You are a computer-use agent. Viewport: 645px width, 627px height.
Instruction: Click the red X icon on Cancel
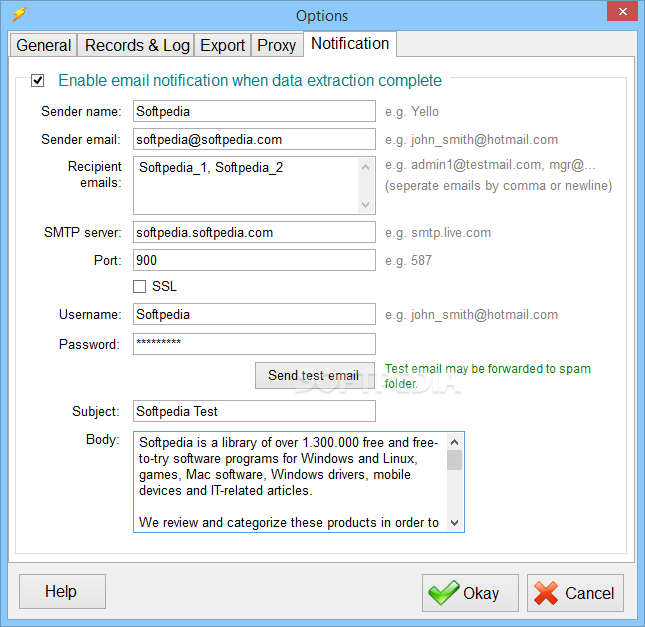[545, 593]
